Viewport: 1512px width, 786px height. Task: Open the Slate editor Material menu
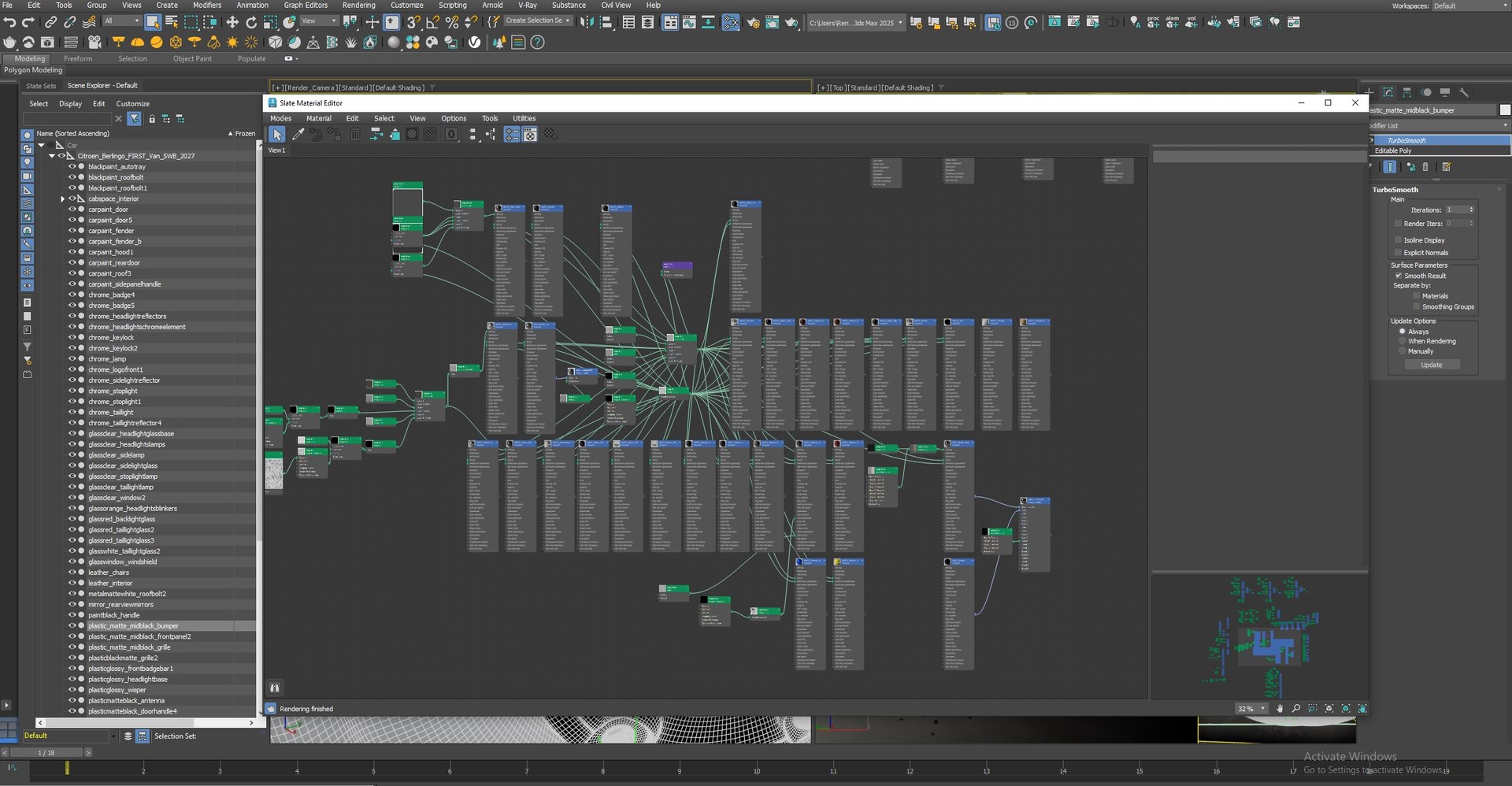coord(318,119)
